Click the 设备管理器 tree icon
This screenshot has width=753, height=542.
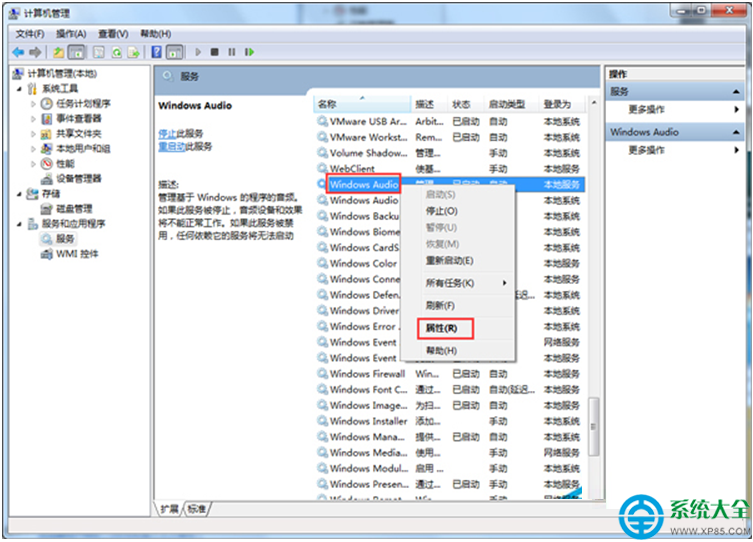click(x=47, y=179)
